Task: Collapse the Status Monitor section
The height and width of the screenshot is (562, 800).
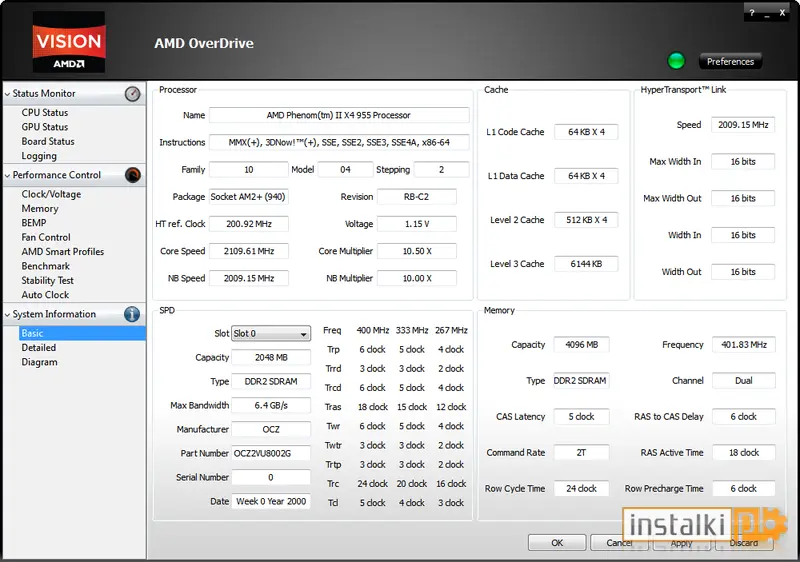Action: pyautogui.click(x=7, y=94)
